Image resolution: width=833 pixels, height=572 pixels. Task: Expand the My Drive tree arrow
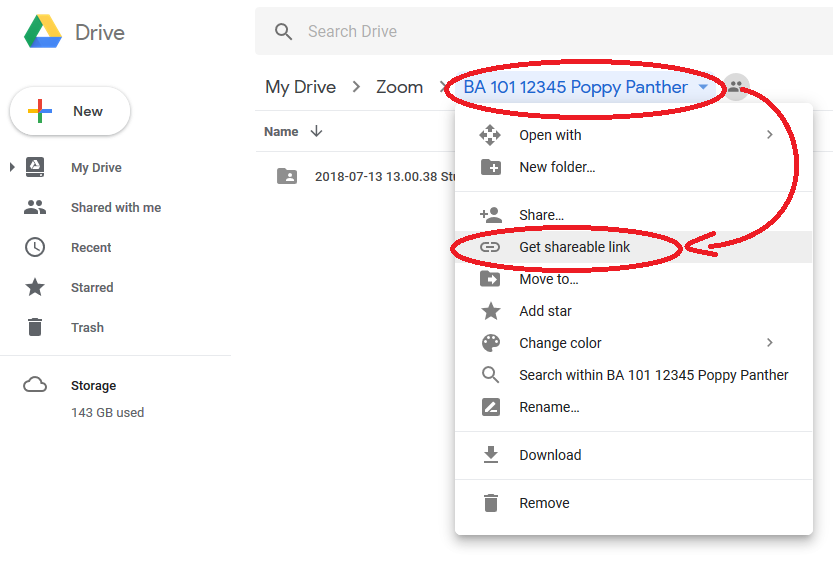pyautogui.click(x=12, y=167)
